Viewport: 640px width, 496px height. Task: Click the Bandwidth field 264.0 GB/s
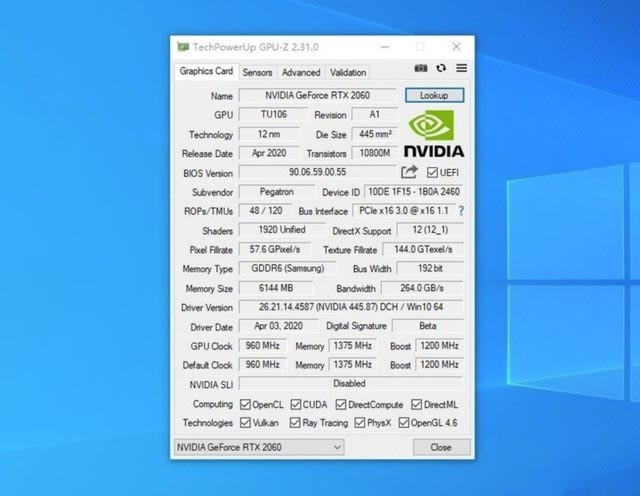422,288
